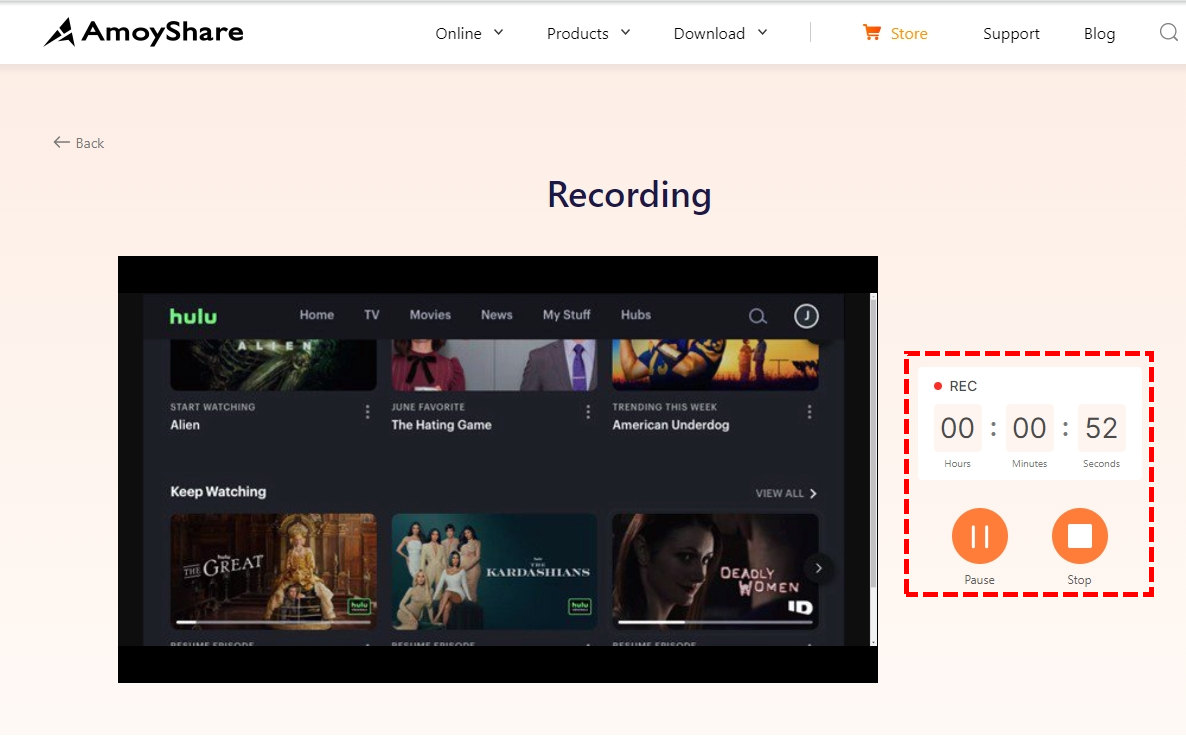Expand the Products dropdown menu
Viewport: 1186px width, 739px height.
click(588, 33)
